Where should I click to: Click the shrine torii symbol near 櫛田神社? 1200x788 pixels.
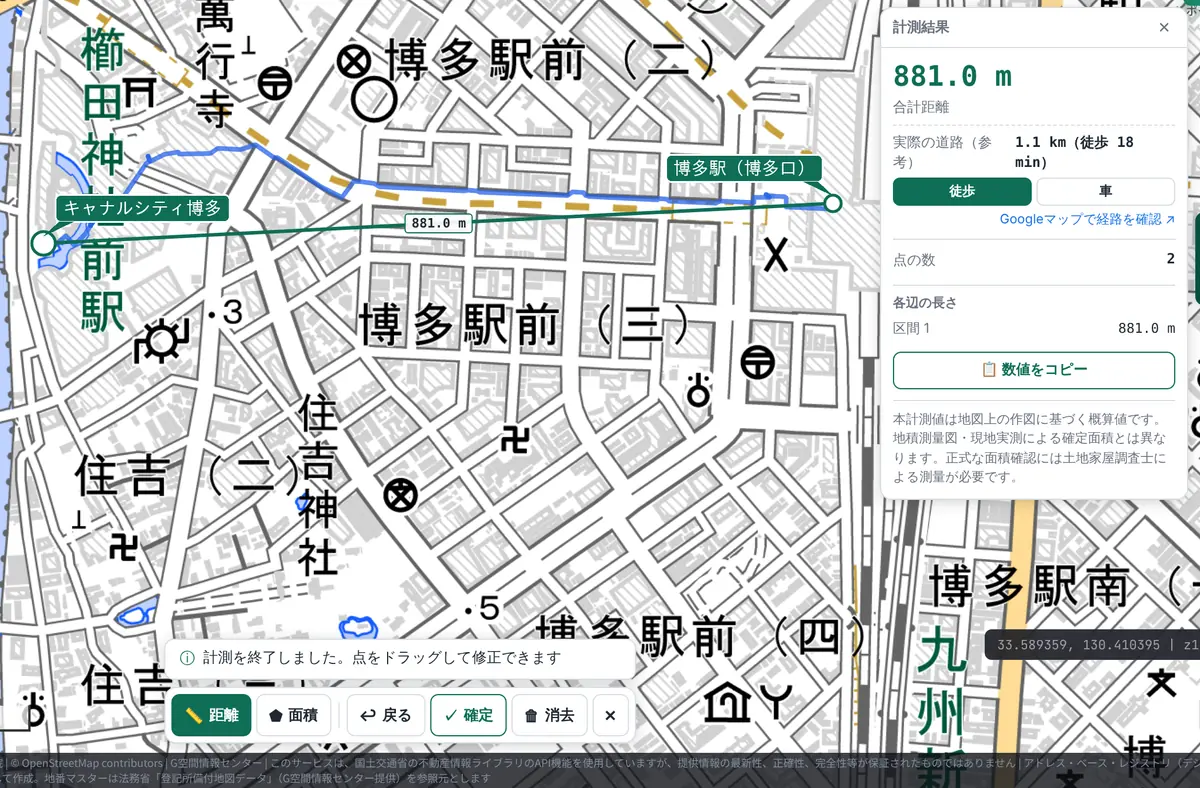pyautogui.click(x=140, y=93)
